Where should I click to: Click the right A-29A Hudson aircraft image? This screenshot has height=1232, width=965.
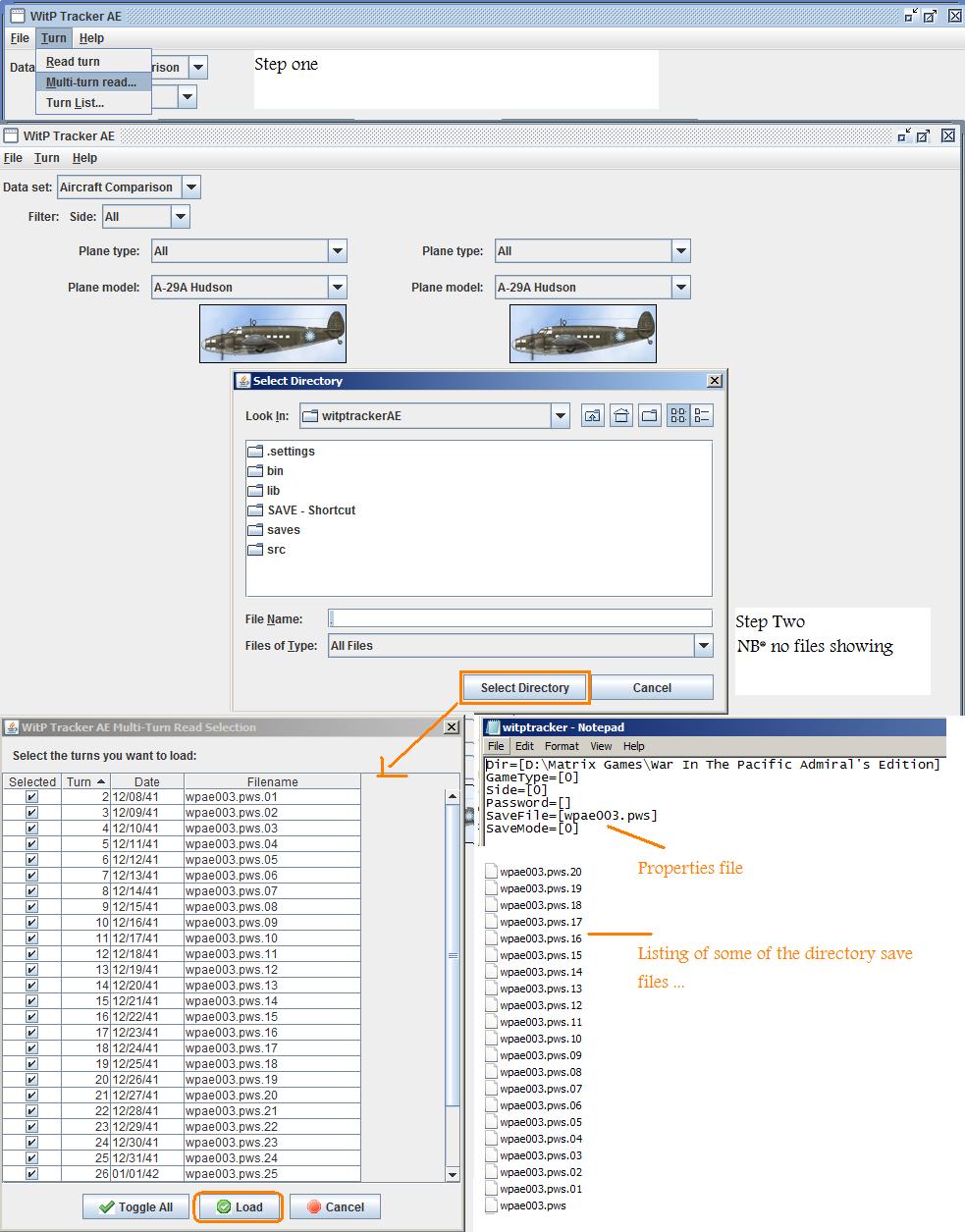[x=583, y=333]
